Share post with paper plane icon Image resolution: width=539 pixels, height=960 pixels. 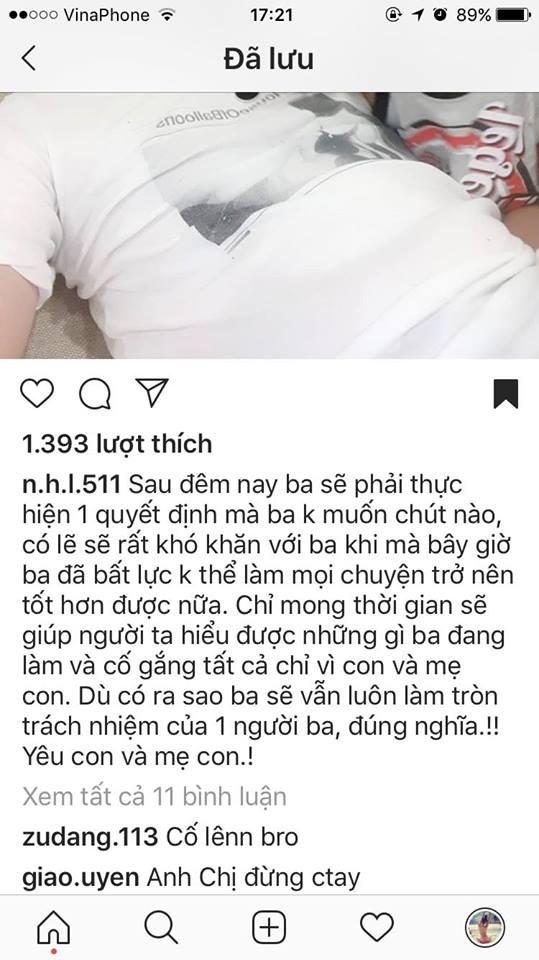point(151,392)
